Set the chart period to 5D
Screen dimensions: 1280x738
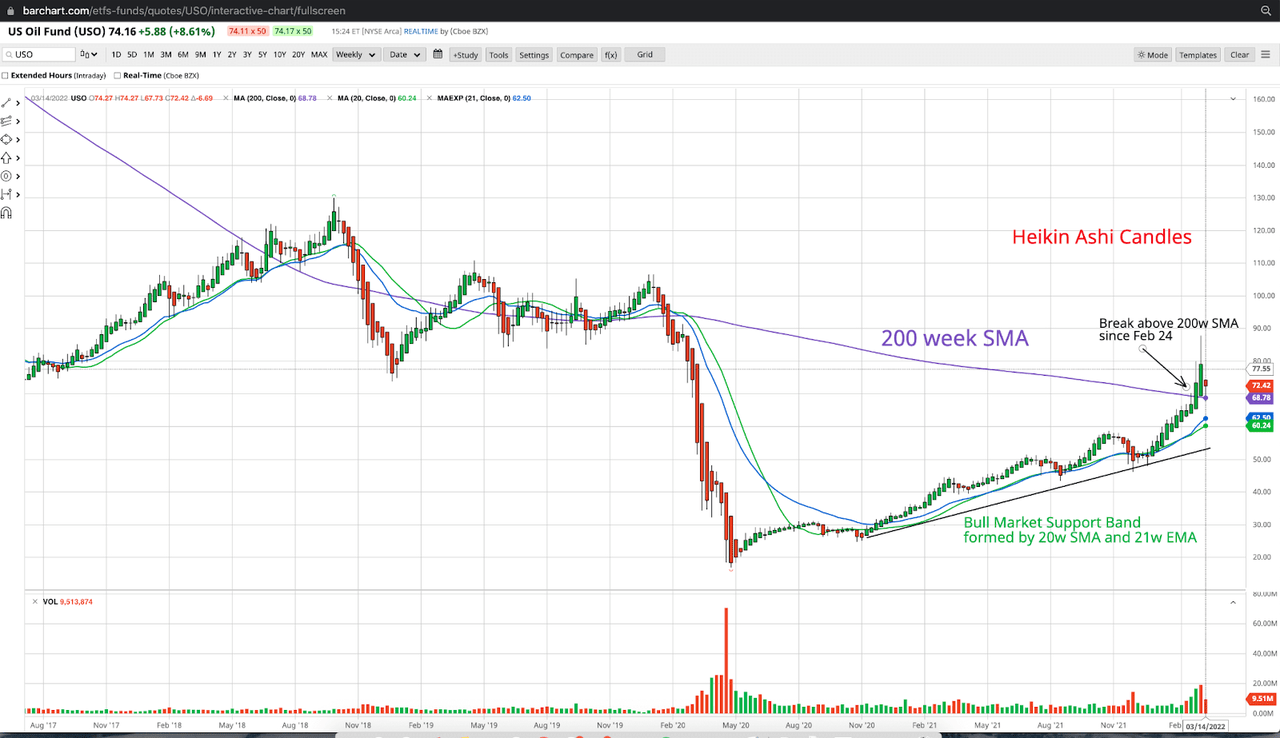coord(132,55)
